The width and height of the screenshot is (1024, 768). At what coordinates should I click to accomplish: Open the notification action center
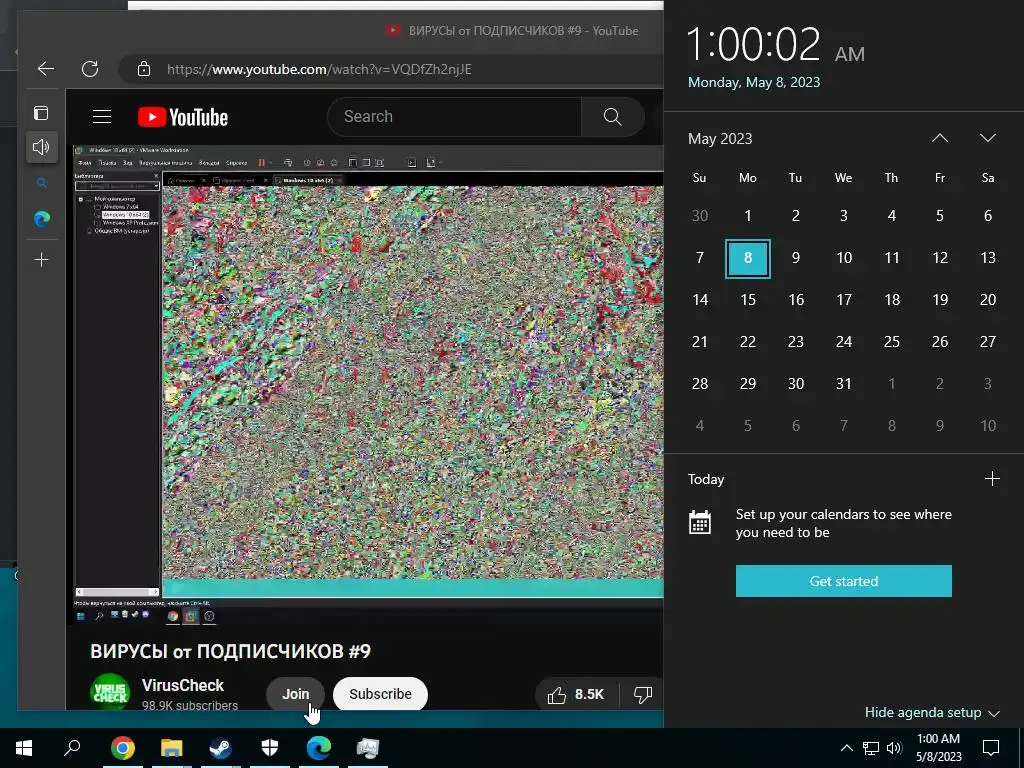point(991,748)
